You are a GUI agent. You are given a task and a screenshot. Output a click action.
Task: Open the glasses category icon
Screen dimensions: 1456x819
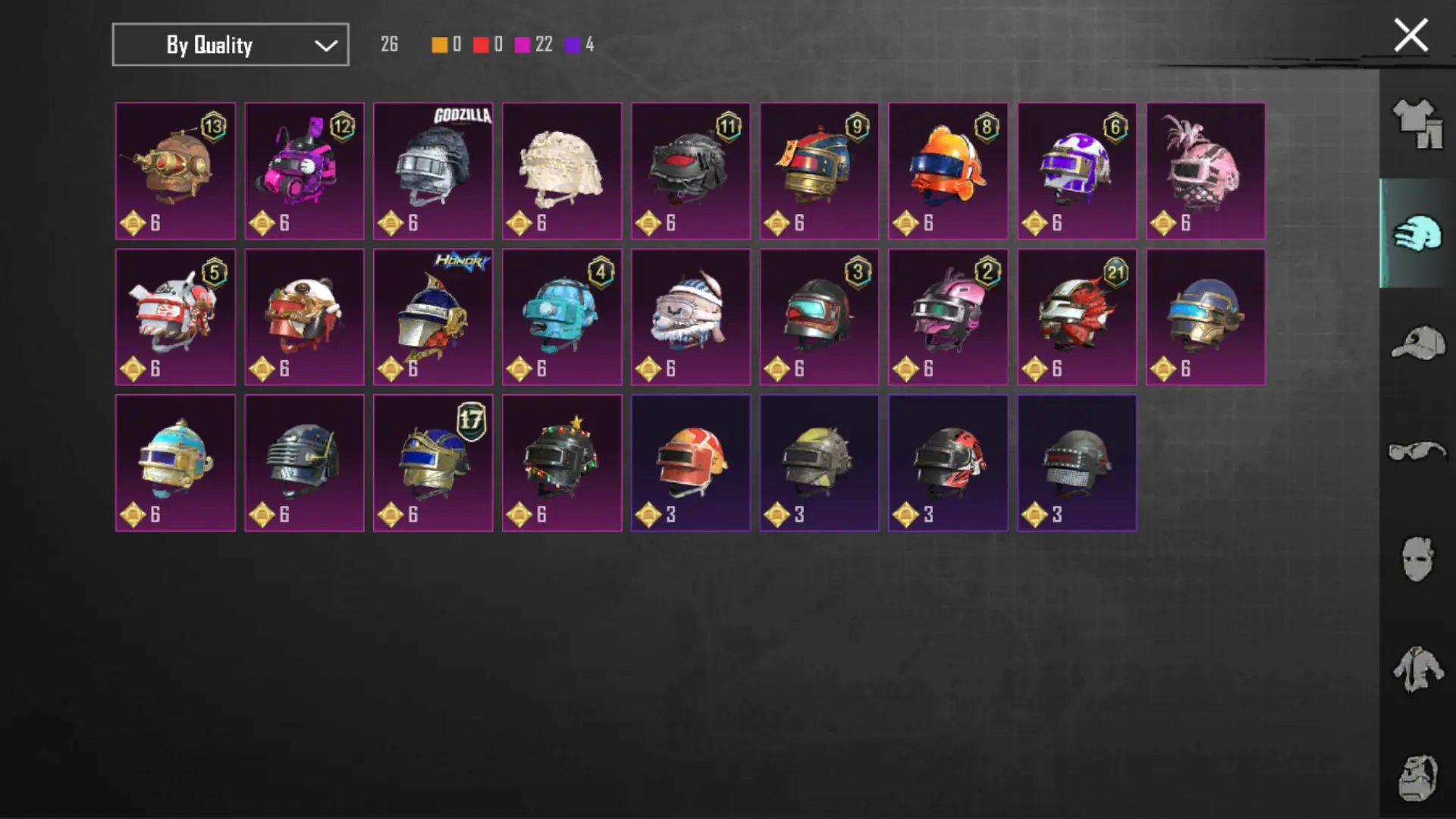(x=1417, y=451)
